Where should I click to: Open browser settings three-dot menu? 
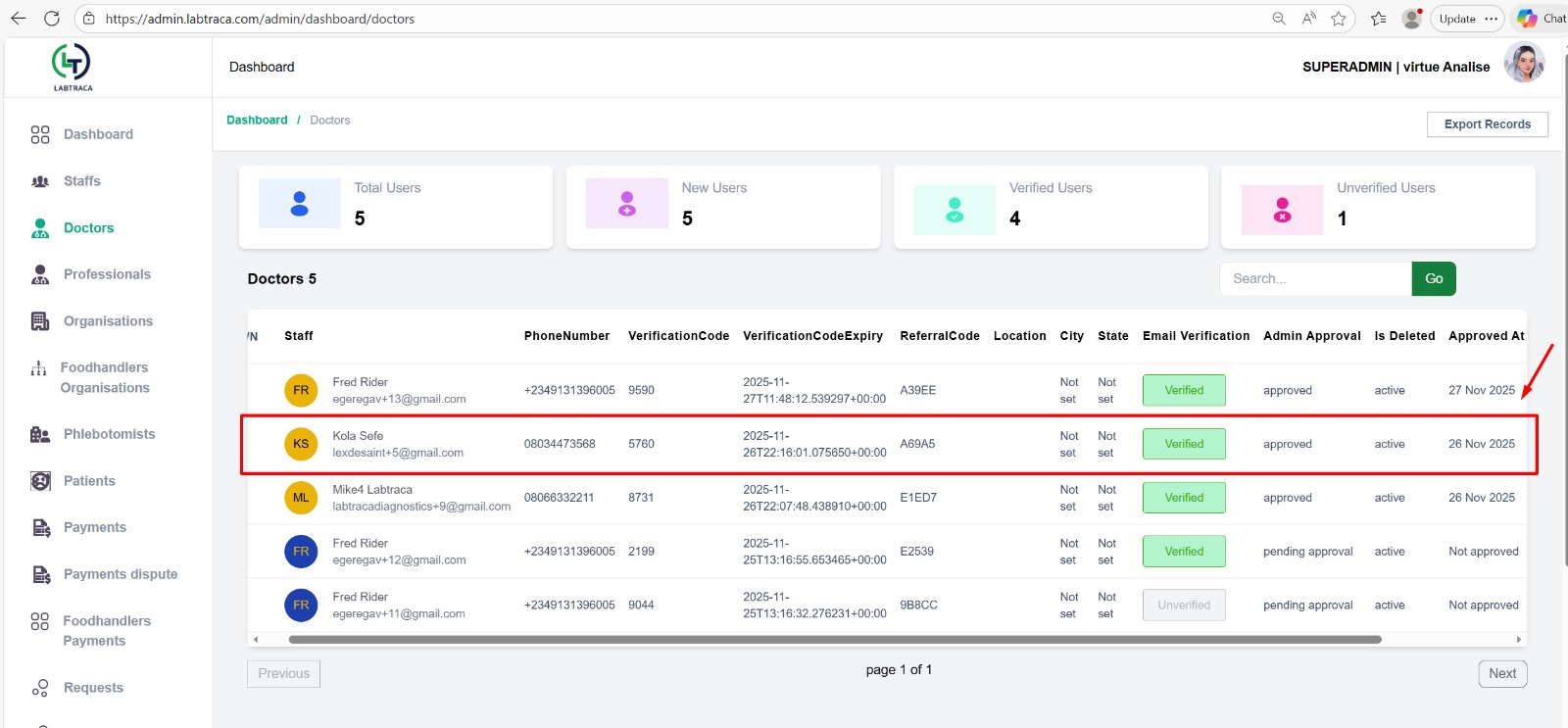point(1491,19)
